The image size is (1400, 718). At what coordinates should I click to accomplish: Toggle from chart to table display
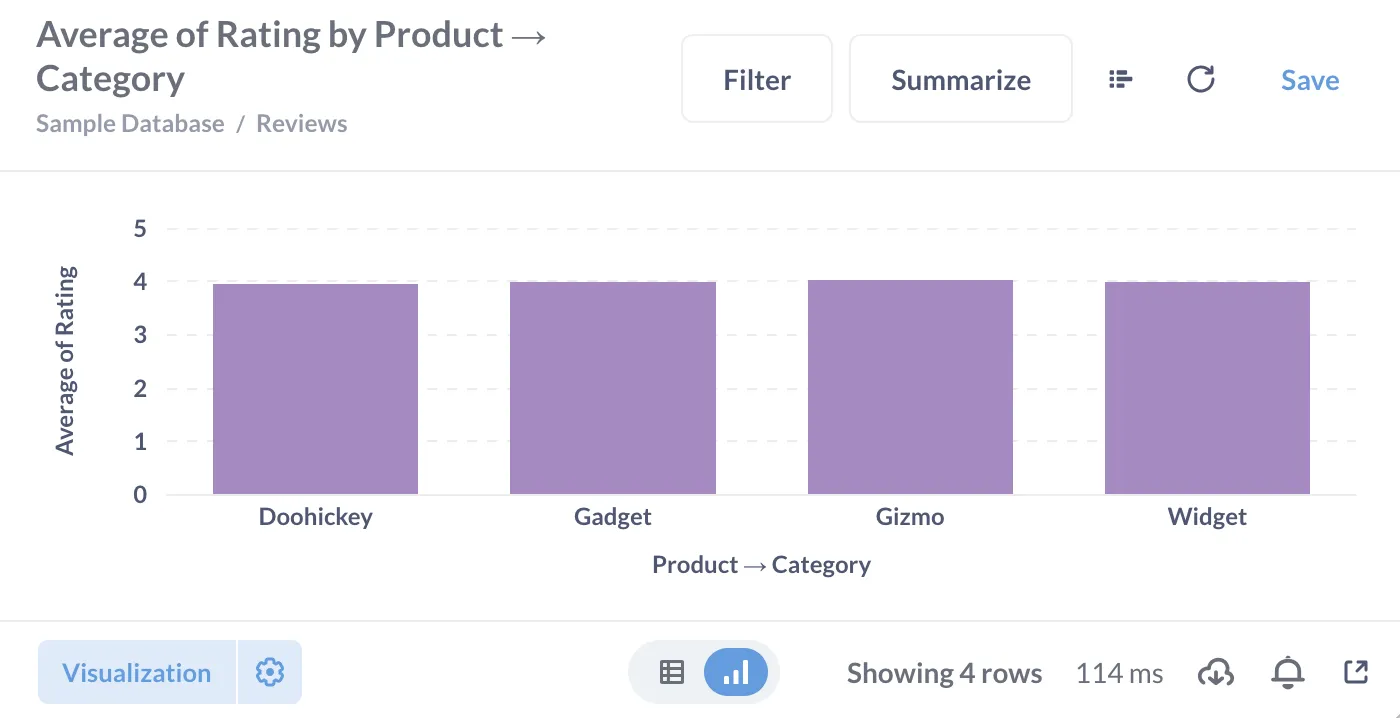click(x=673, y=672)
